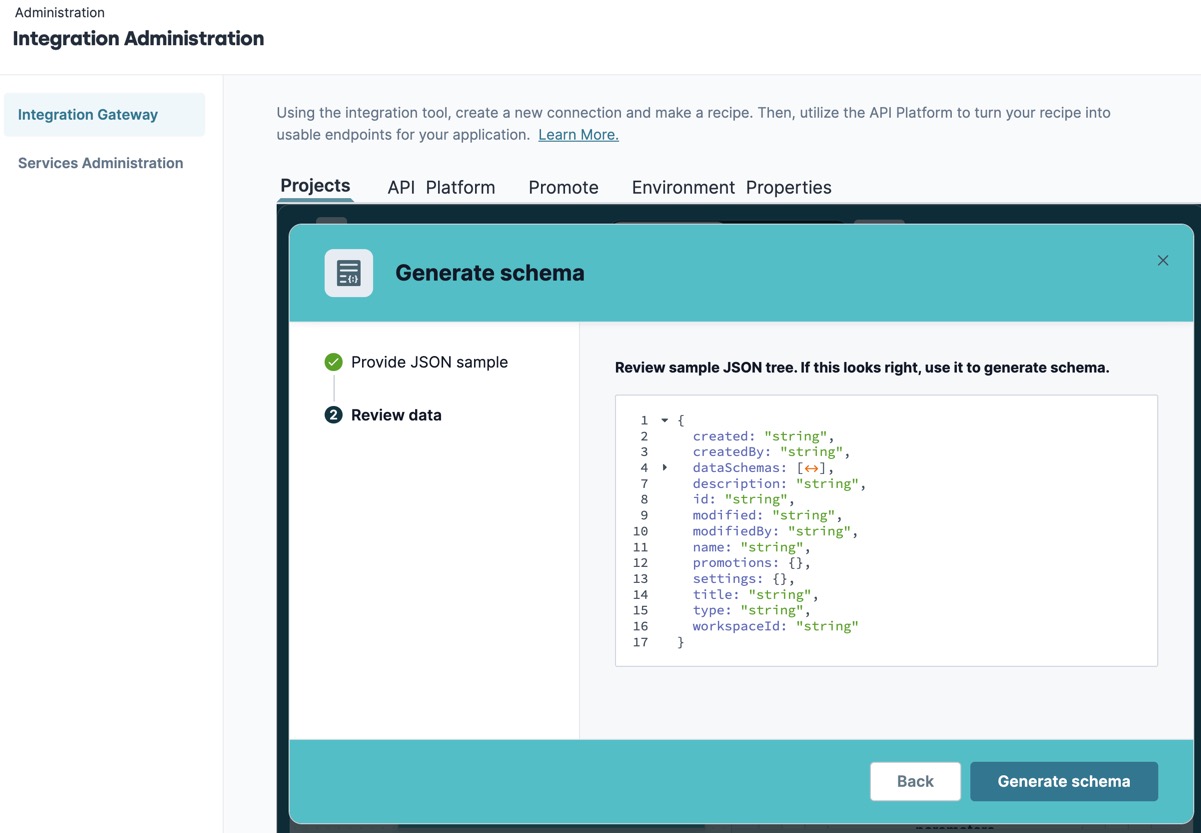Image resolution: width=1201 pixels, height=833 pixels.
Task: Click the description: "string" line
Action: point(779,483)
